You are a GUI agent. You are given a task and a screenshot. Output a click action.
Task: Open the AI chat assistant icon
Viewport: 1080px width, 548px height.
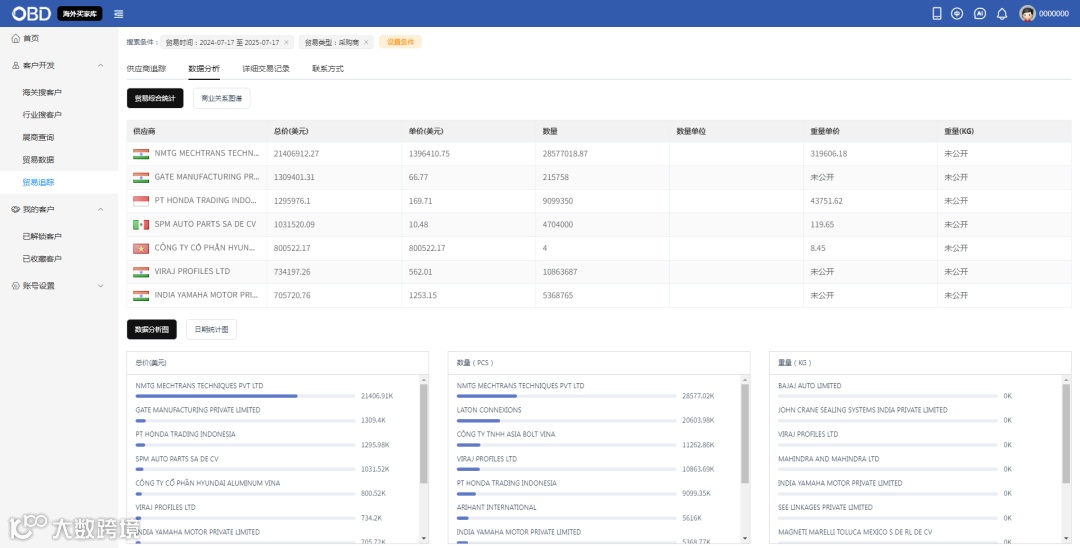click(x=979, y=13)
